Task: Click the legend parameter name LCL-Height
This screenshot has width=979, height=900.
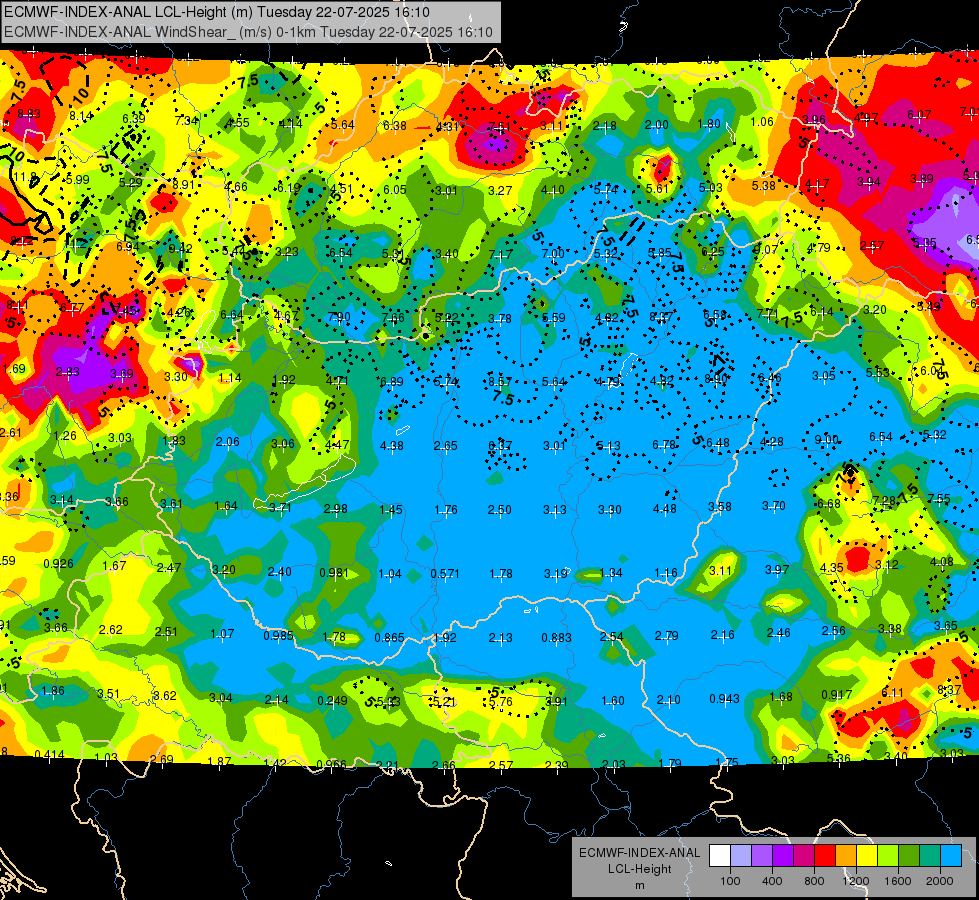Action: (639, 869)
